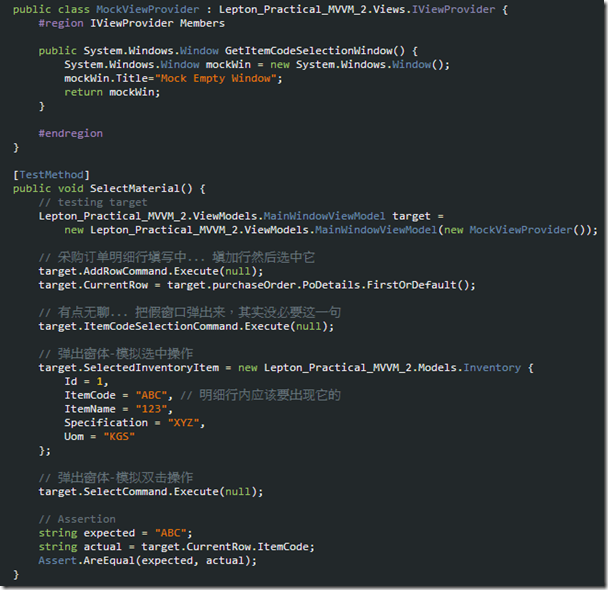The image size is (608, 590).
Task: Click the Uom "KGS" string value
Action: pos(119,436)
